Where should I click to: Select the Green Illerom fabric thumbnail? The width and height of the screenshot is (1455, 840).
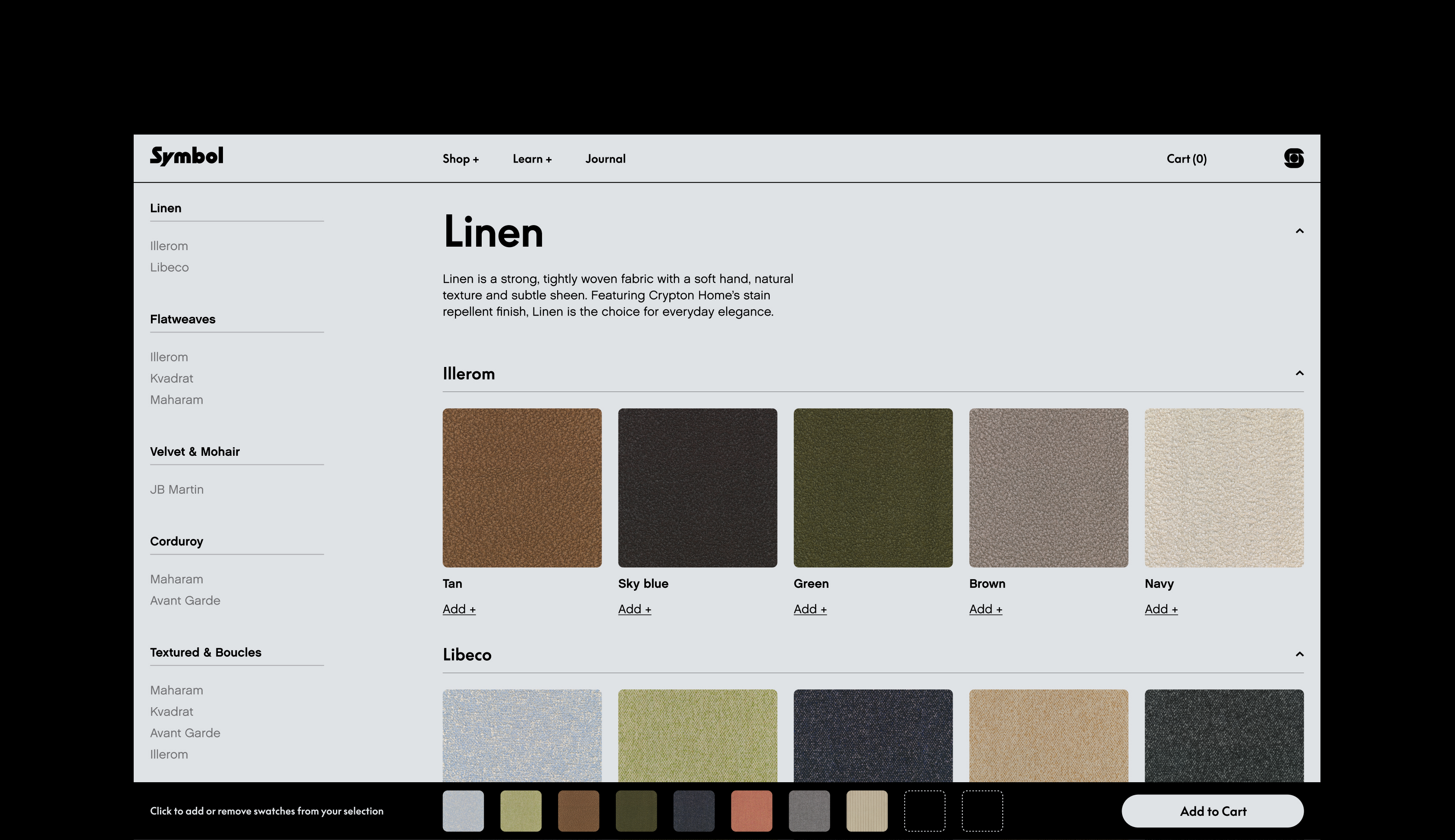click(x=872, y=488)
